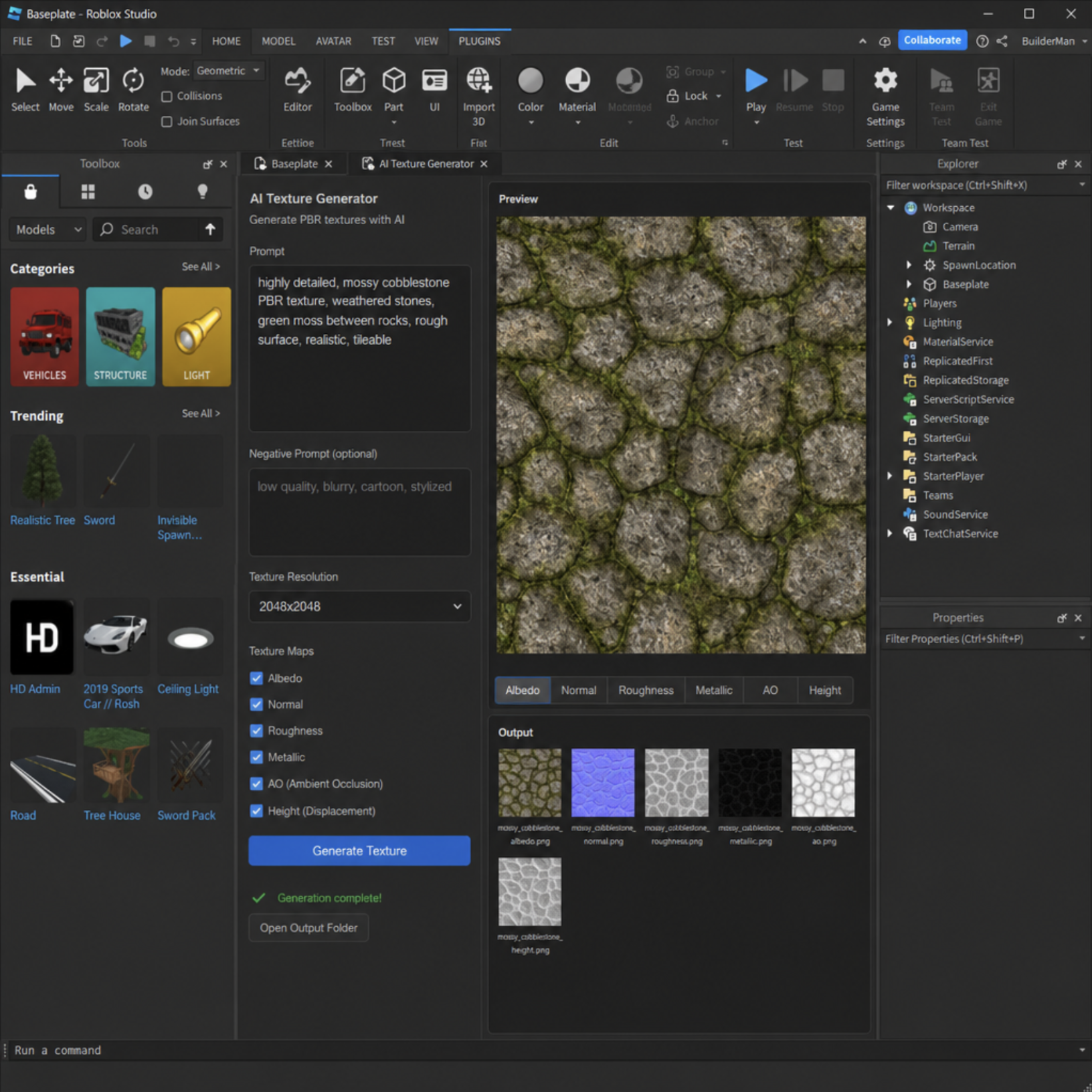The width and height of the screenshot is (1092, 1092).
Task: Uncheck the Normal texture map
Action: (x=256, y=705)
